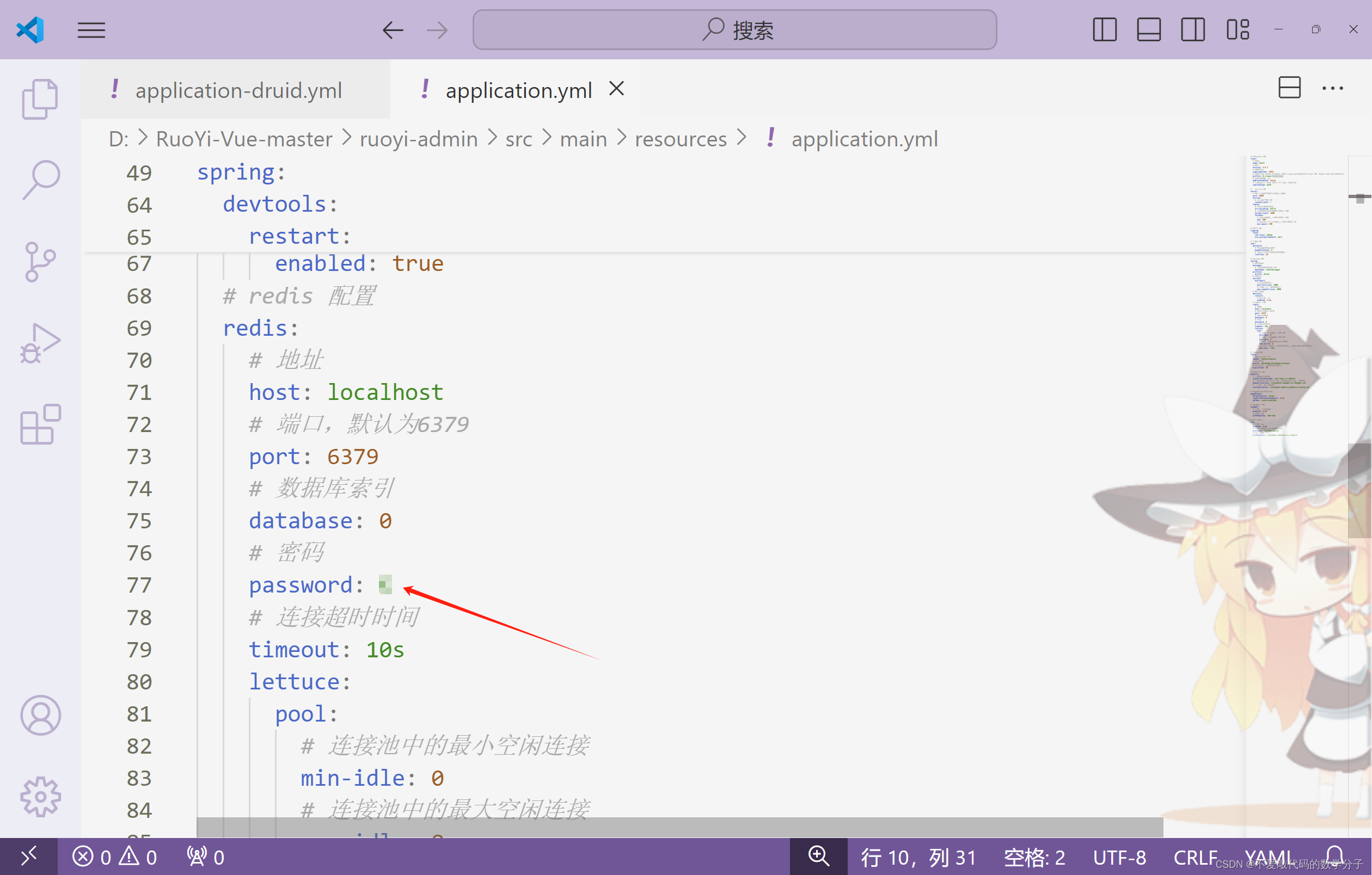
Task: Switch to the application-druid.yml tab
Action: click(238, 90)
